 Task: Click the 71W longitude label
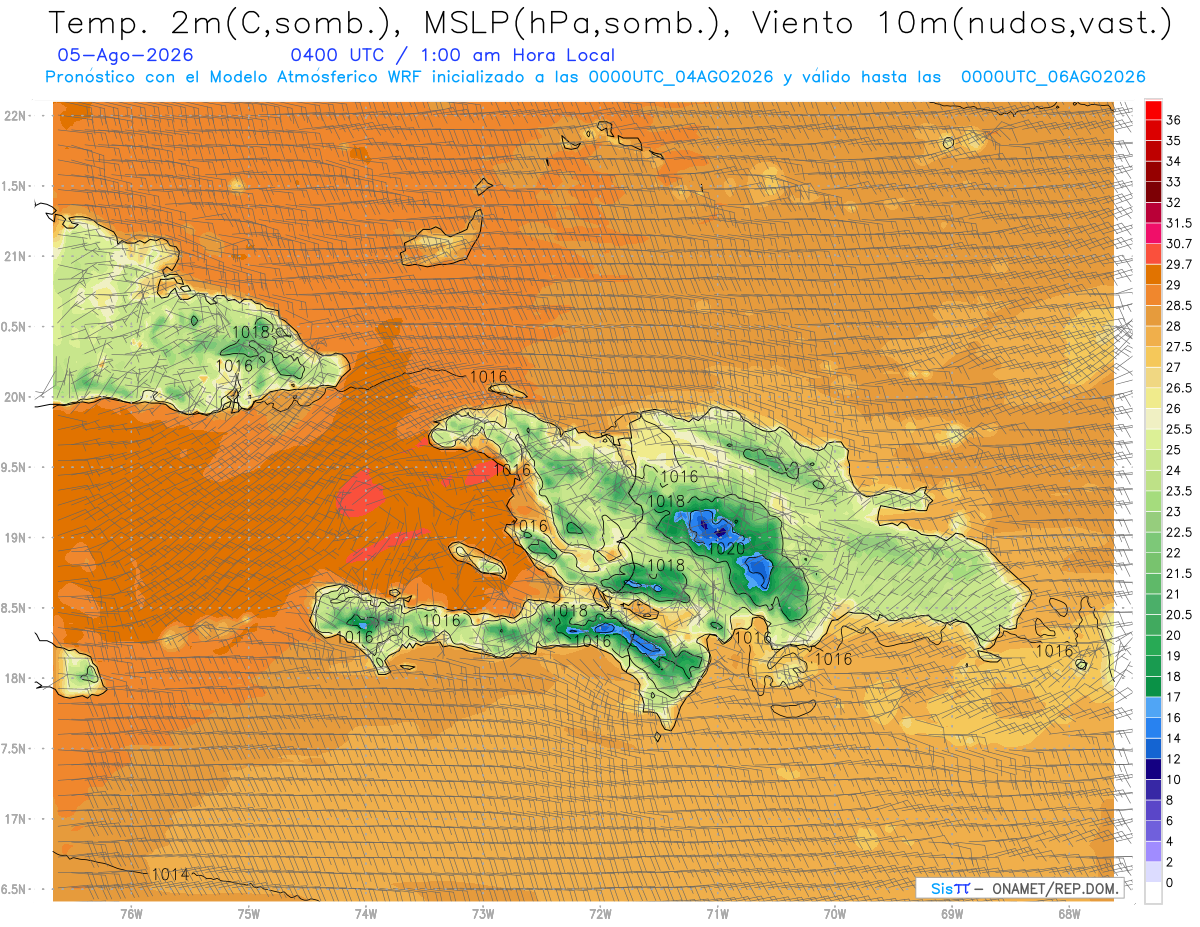(717, 913)
